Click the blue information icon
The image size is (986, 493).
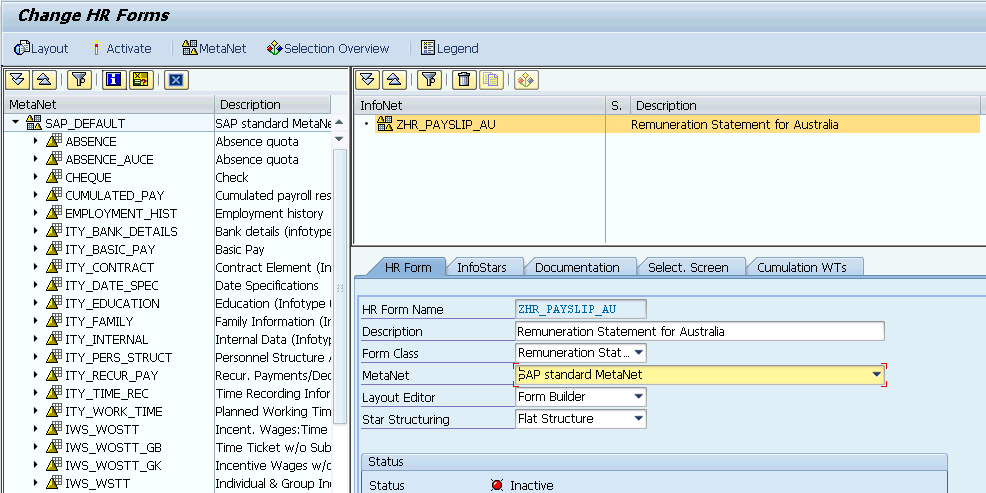coord(113,80)
